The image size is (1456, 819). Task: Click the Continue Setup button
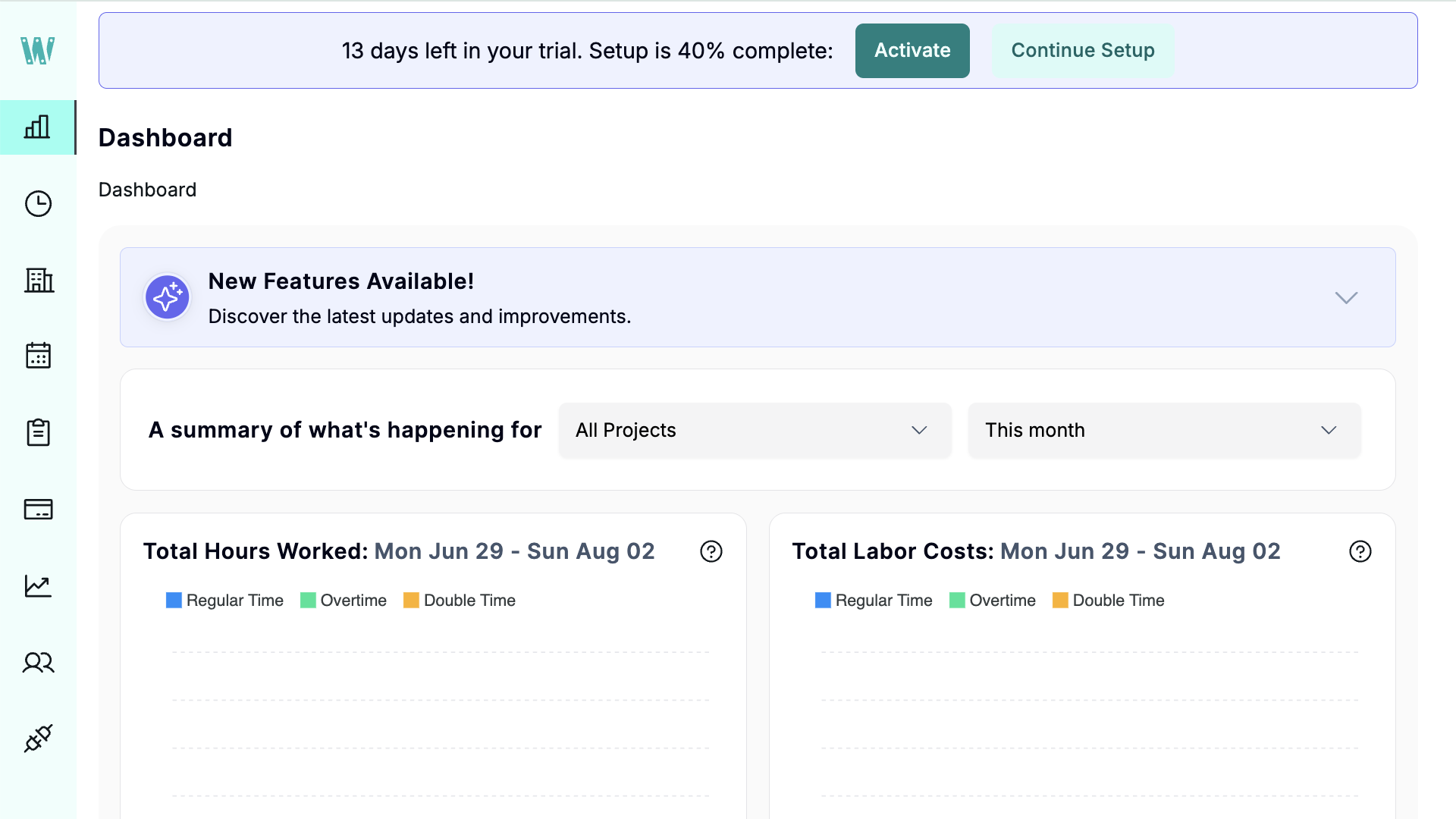pos(1083,51)
